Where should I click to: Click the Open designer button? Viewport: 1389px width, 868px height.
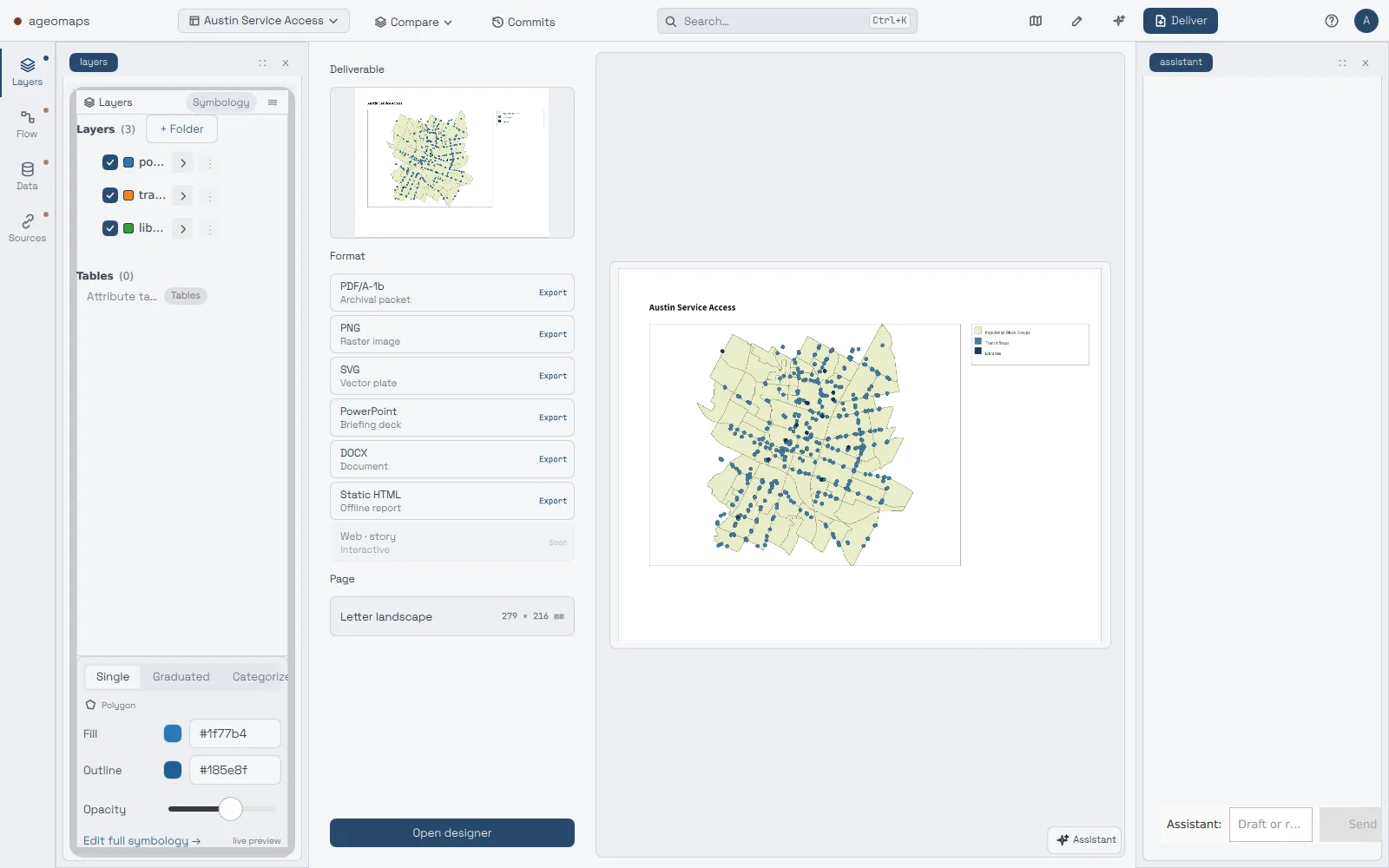(x=452, y=832)
